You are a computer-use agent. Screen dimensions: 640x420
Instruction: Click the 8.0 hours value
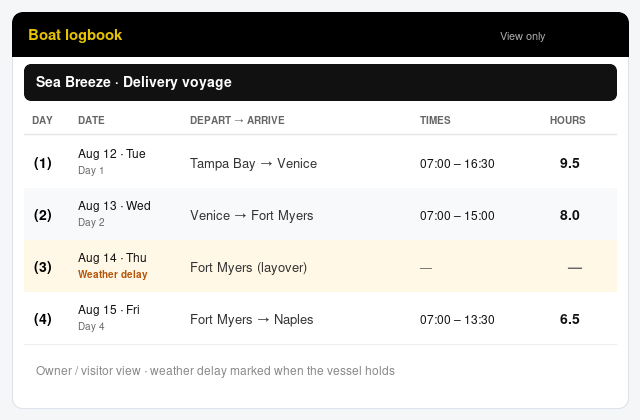570,215
